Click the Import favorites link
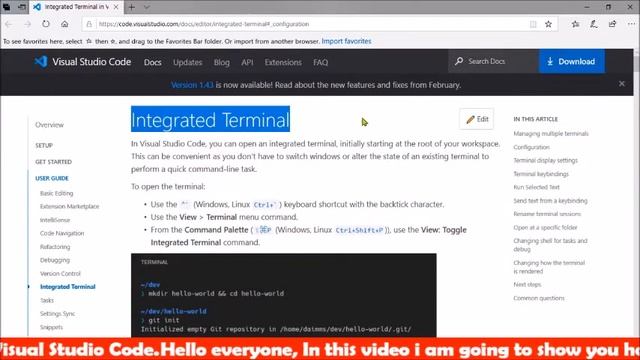This screenshot has width=640, height=360. [x=346, y=41]
